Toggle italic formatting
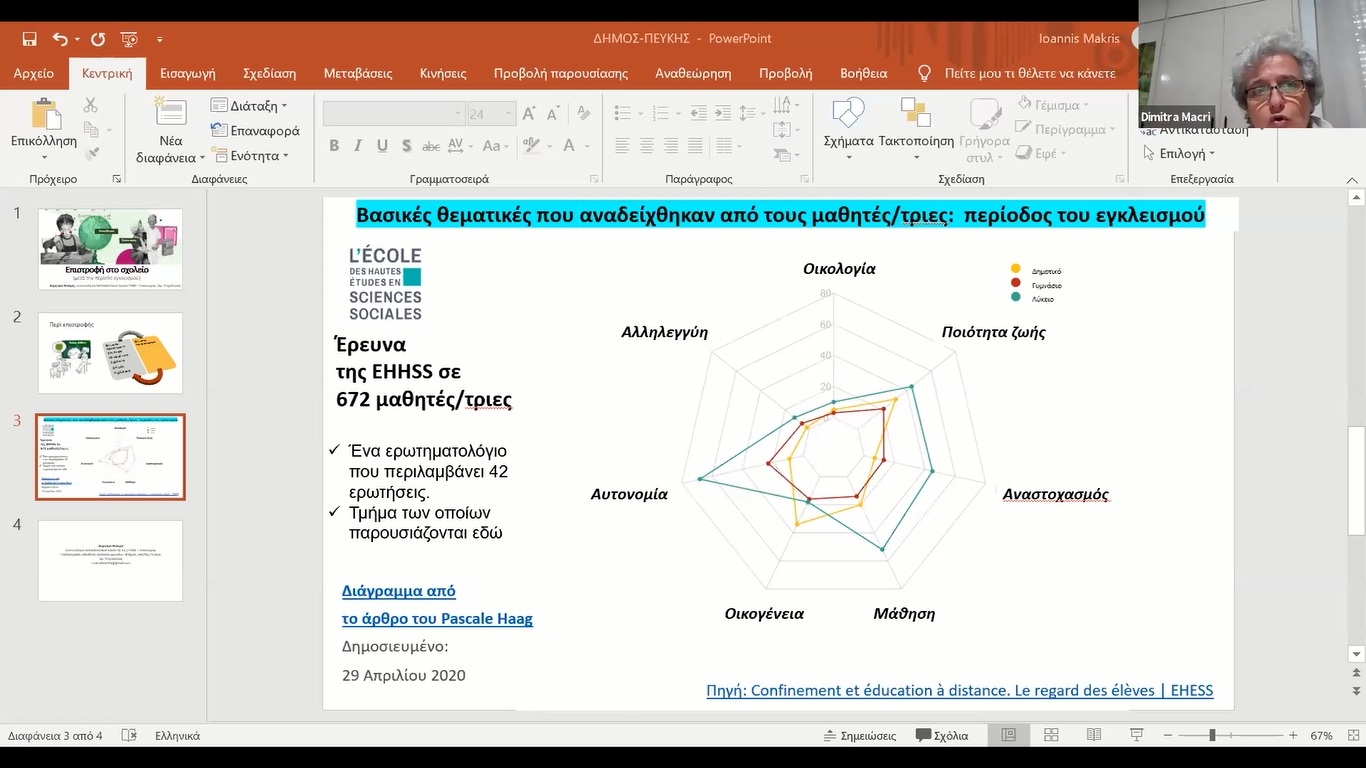 click(x=358, y=146)
